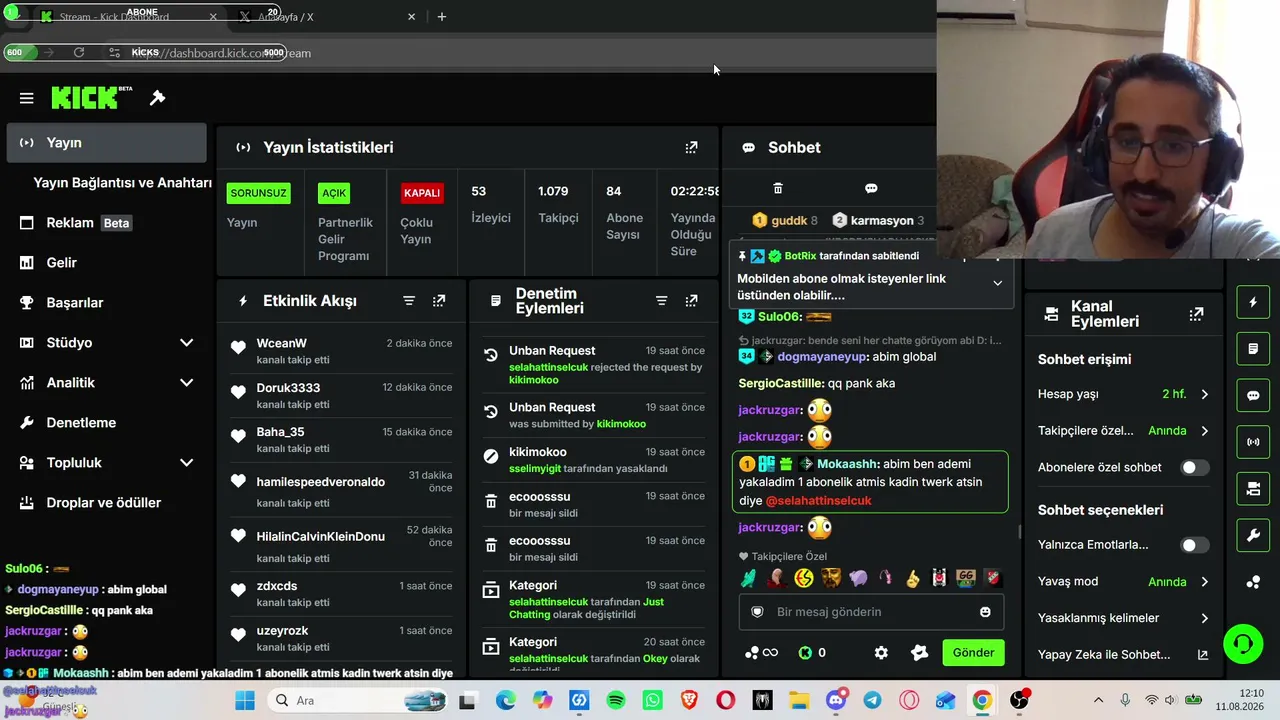Viewport: 1280px width, 720px height.
Task: Open Yayın Bağlantısı ve Anahtarı page
Action: [122, 183]
